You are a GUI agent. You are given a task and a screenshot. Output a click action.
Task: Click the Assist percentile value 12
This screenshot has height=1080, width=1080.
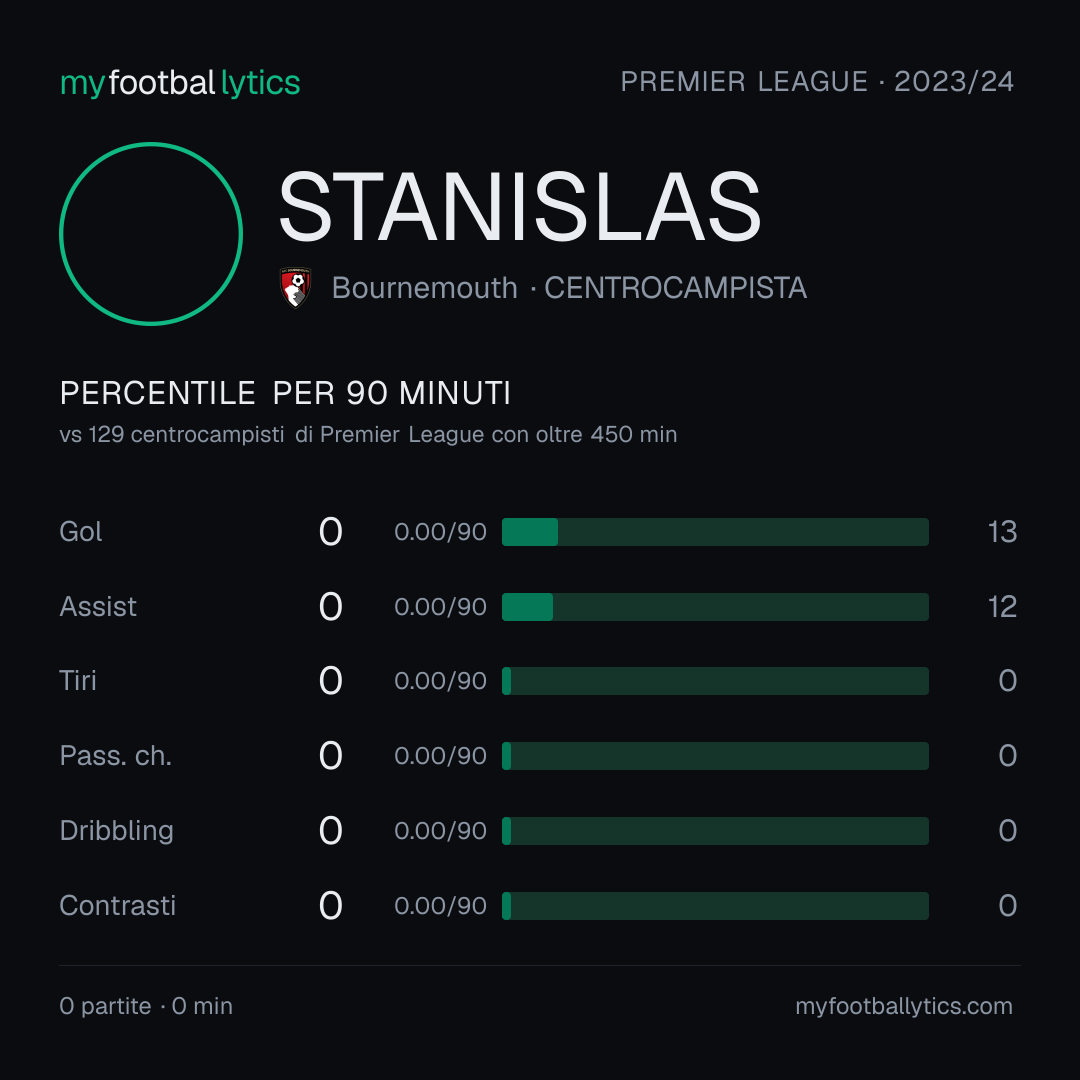pyautogui.click(x=1002, y=607)
